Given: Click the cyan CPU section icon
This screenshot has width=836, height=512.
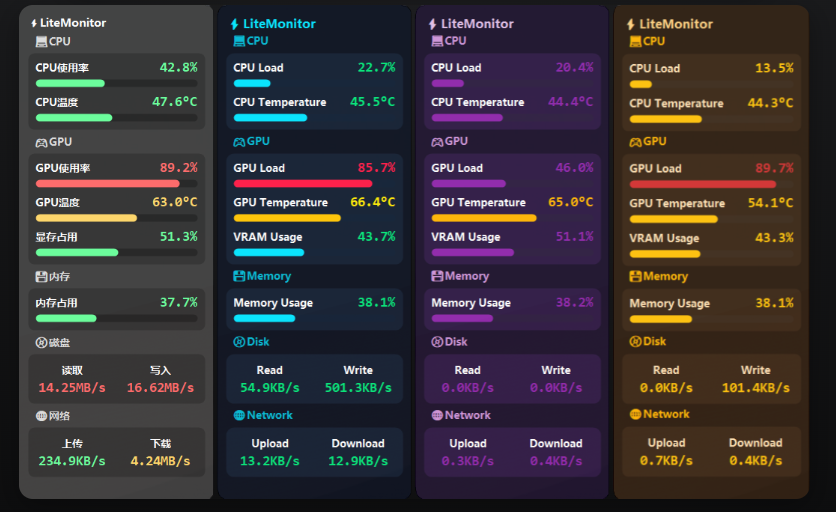Looking at the screenshot, I should pos(239,41).
